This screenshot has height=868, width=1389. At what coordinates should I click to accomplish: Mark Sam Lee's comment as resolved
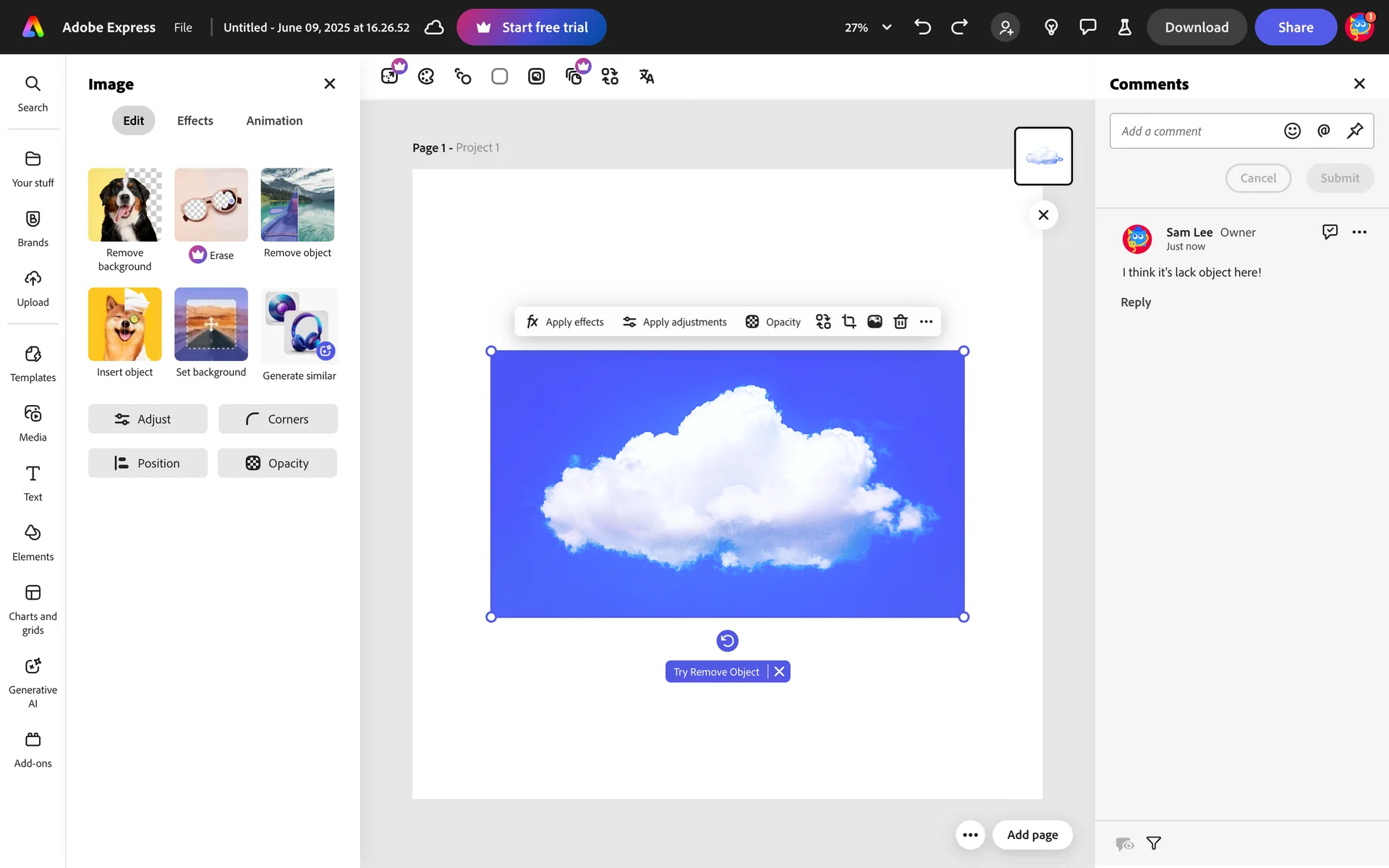pyautogui.click(x=1330, y=231)
